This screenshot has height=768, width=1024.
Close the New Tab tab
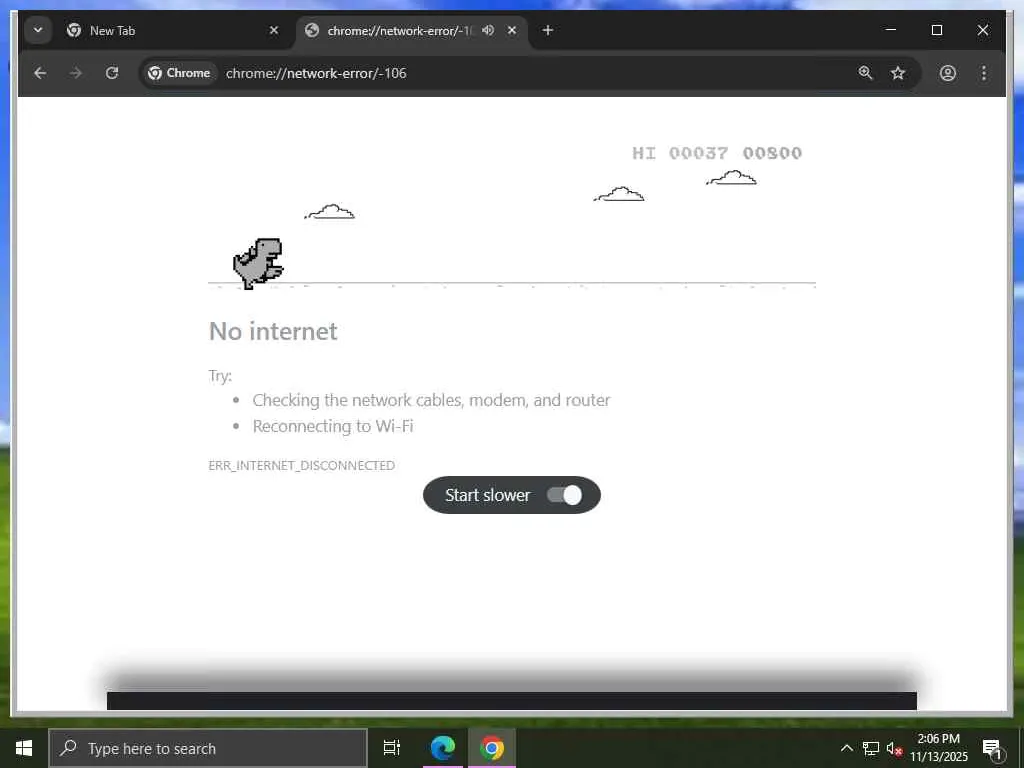click(274, 31)
